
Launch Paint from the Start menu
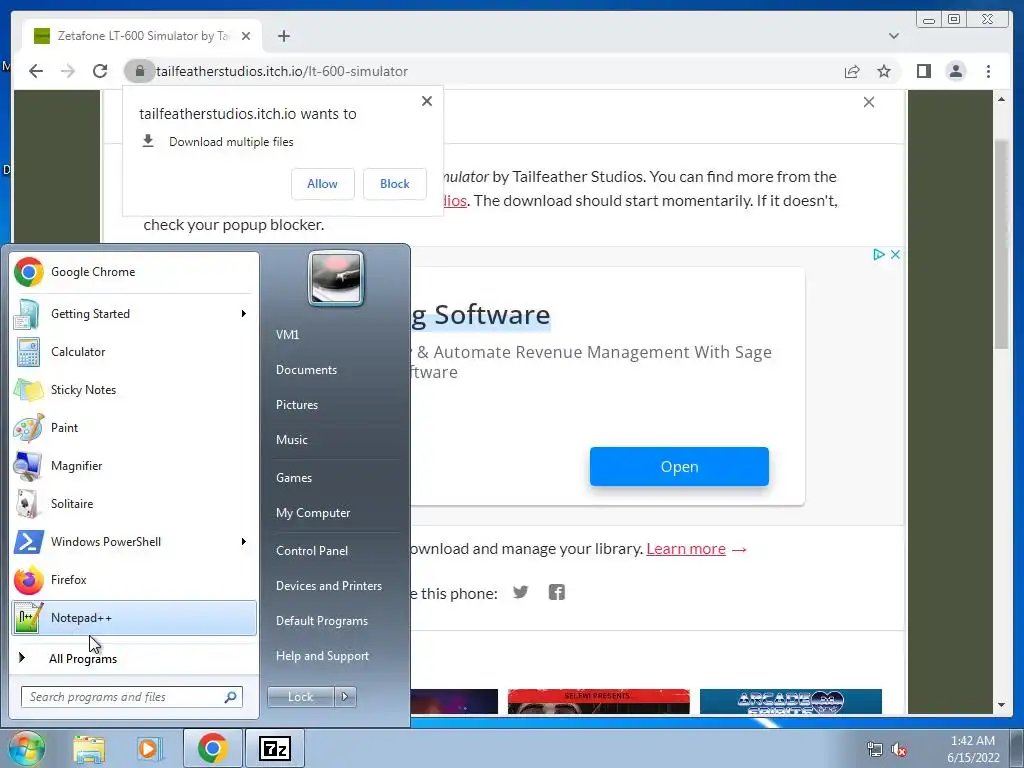click(x=134, y=428)
